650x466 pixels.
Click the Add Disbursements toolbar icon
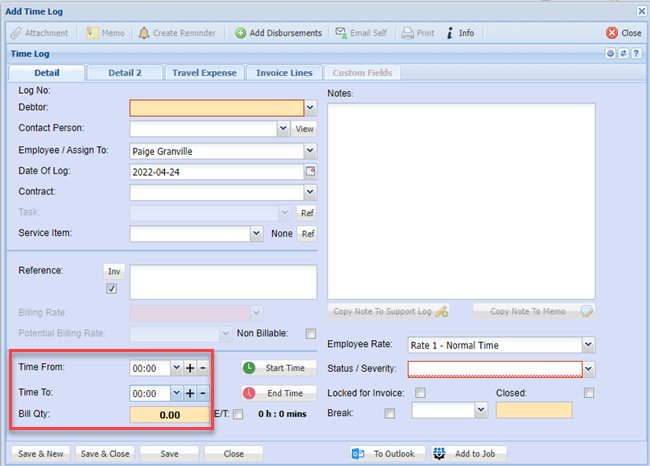point(241,33)
